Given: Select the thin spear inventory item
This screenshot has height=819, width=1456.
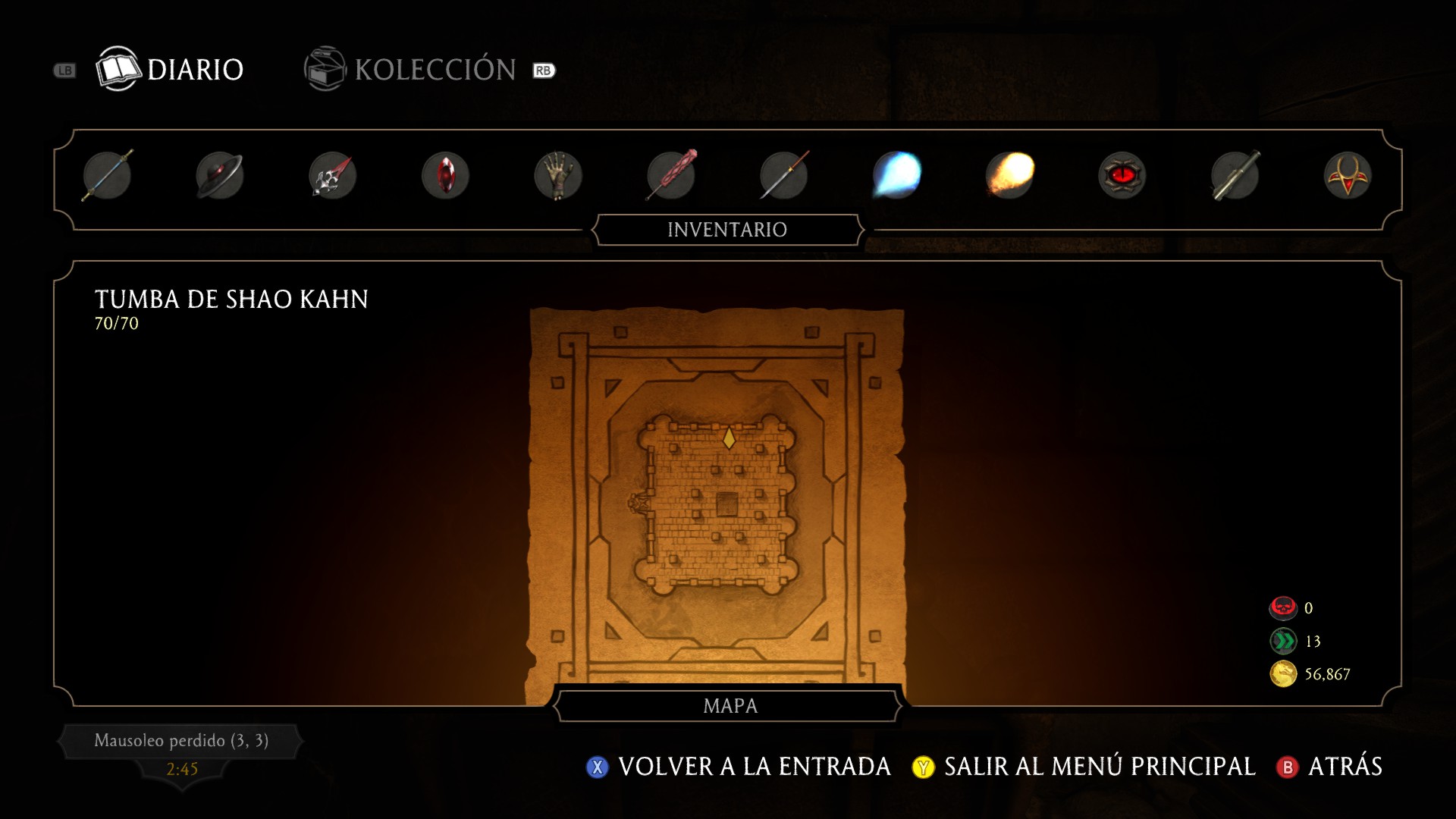Looking at the screenshot, I should tap(784, 175).
